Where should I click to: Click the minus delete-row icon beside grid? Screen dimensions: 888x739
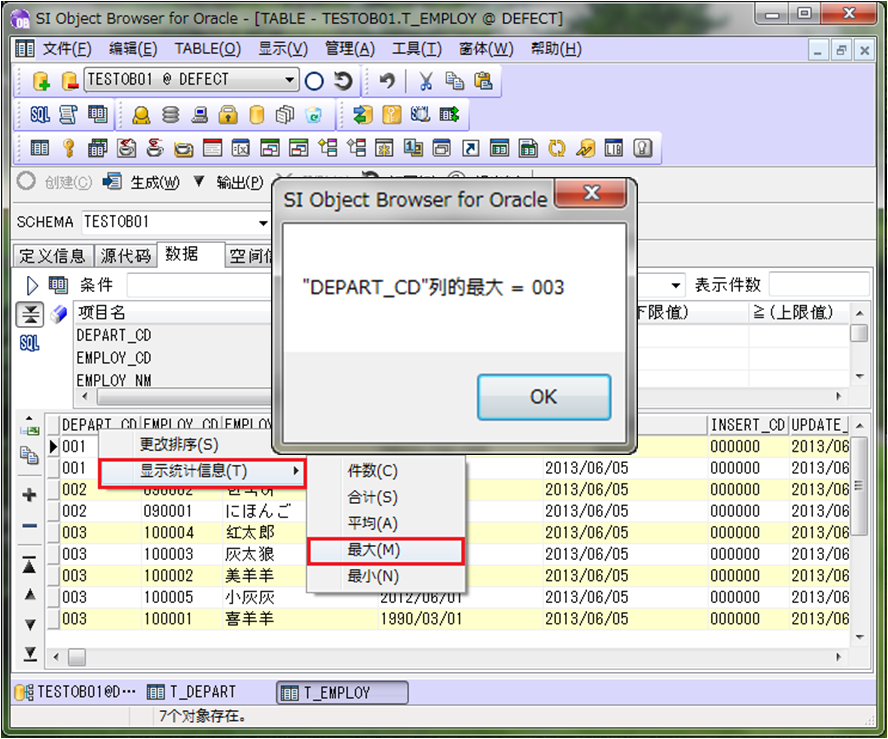[29, 526]
